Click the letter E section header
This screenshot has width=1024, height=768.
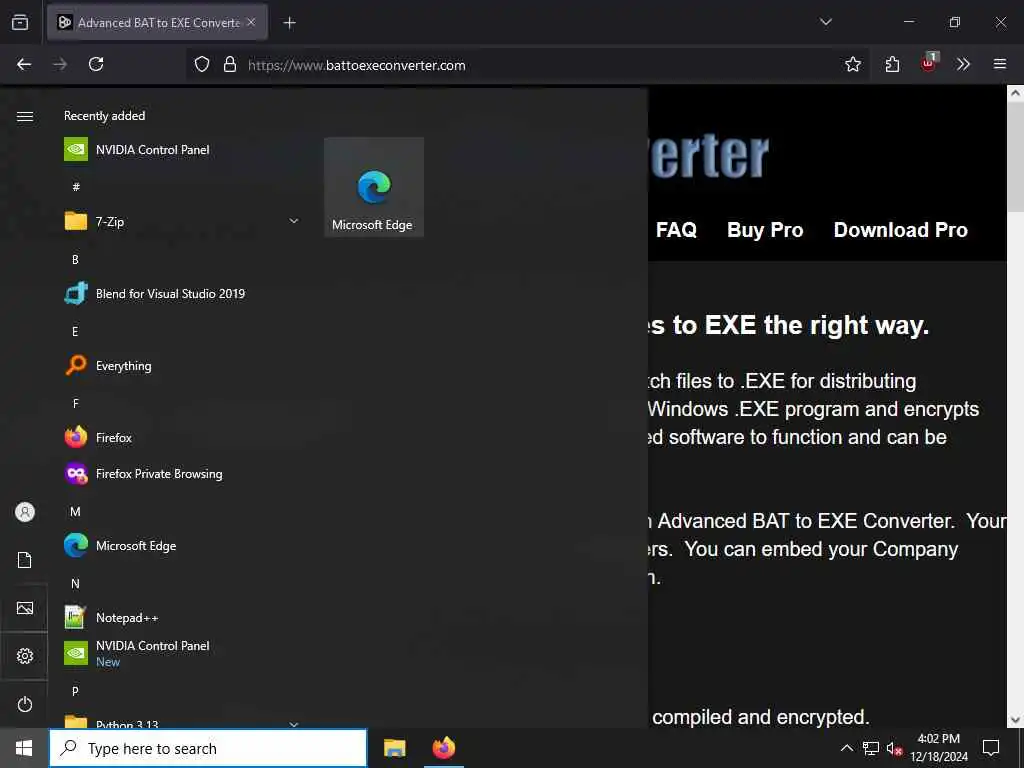75,331
